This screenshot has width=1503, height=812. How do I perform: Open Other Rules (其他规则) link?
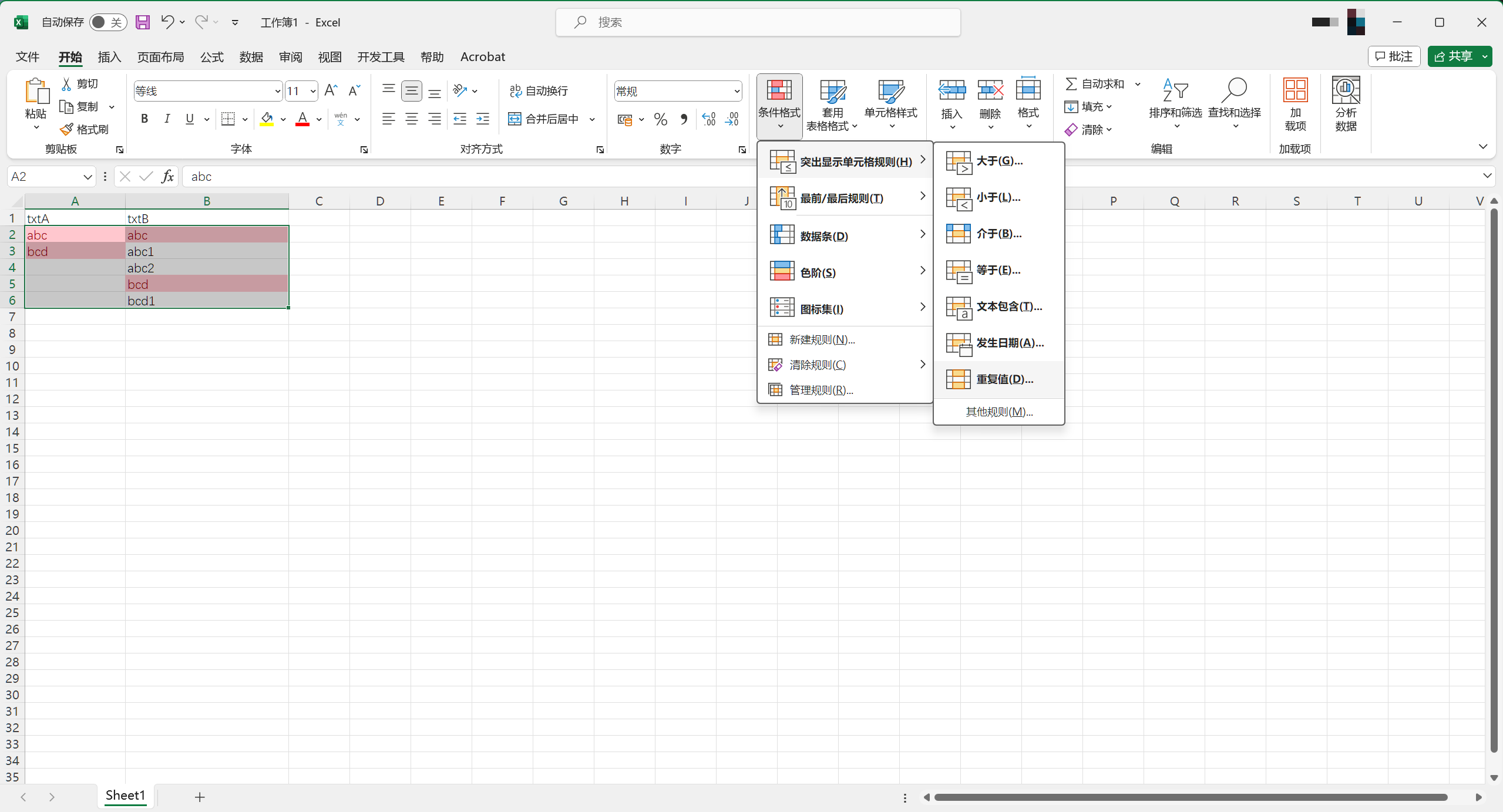point(998,412)
